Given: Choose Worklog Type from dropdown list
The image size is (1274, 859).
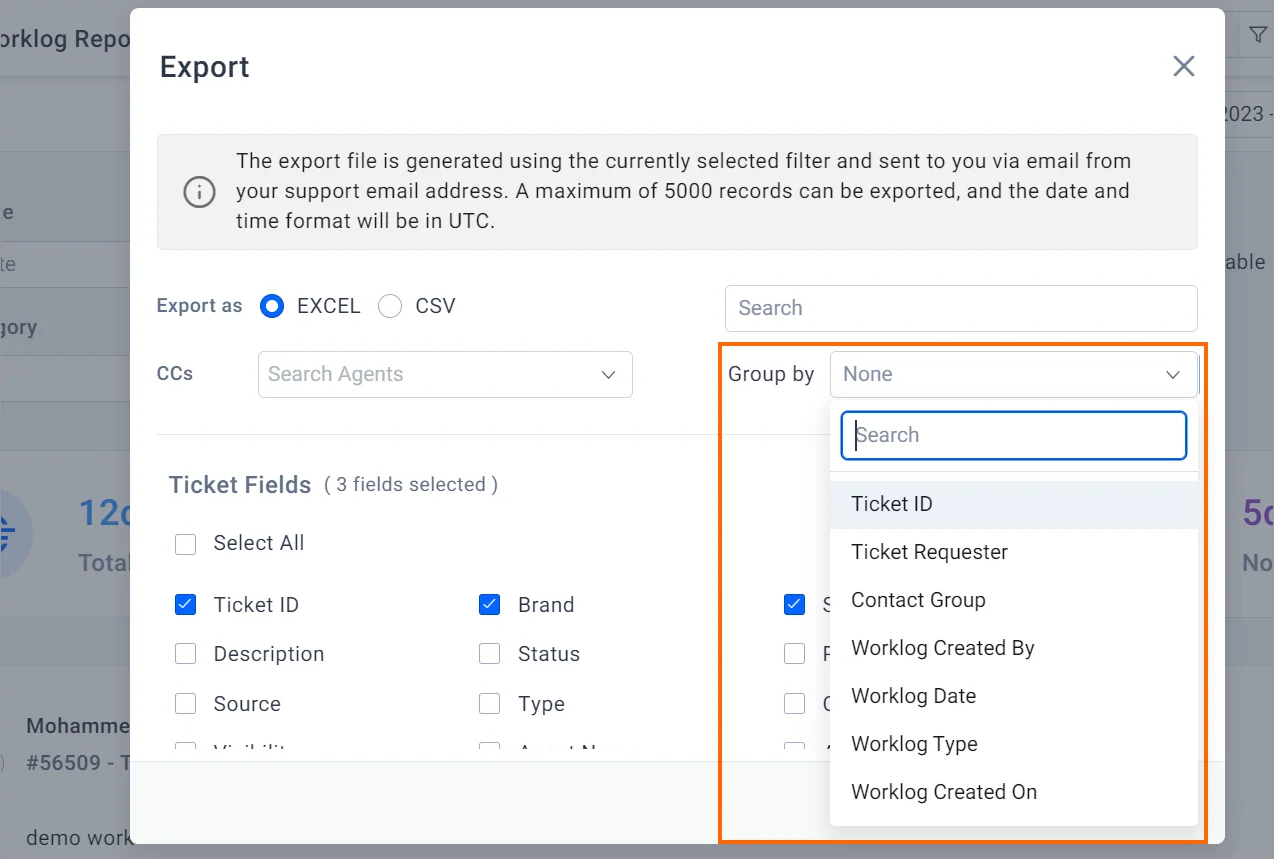Looking at the screenshot, I should (914, 744).
